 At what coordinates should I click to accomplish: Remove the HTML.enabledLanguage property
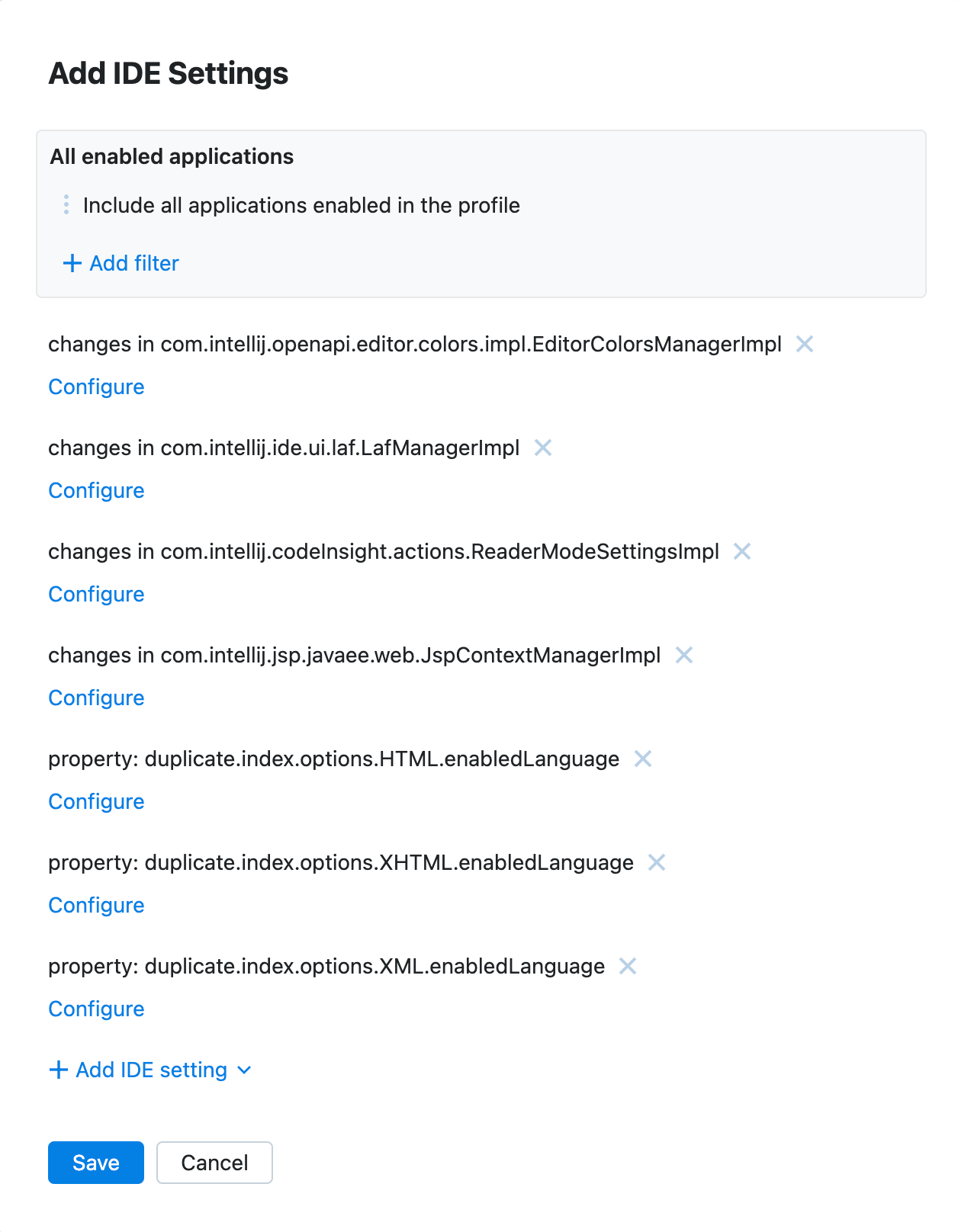643,759
